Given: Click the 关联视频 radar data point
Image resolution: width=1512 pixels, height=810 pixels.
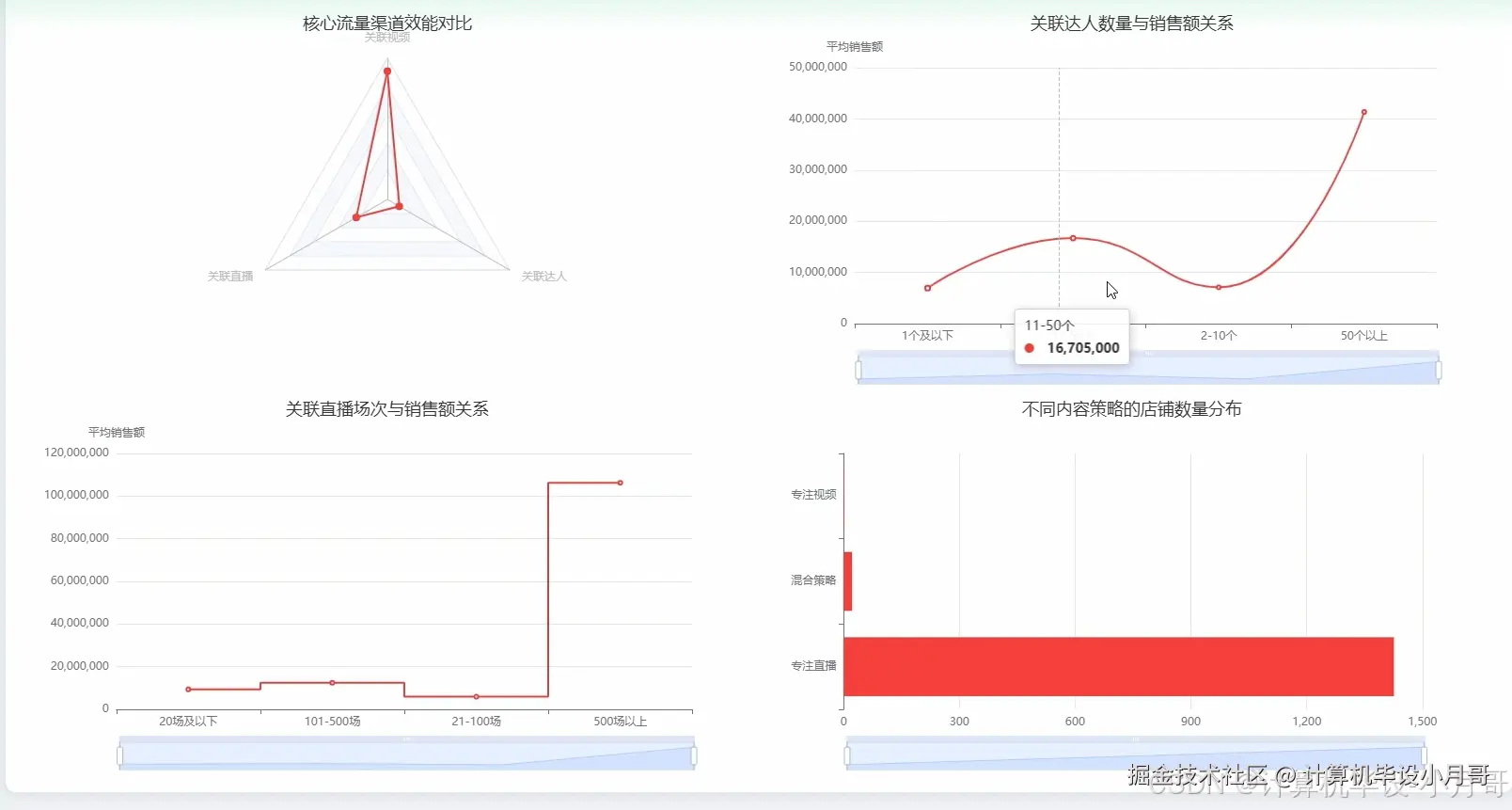Looking at the screenshot, I should point(387,71).
